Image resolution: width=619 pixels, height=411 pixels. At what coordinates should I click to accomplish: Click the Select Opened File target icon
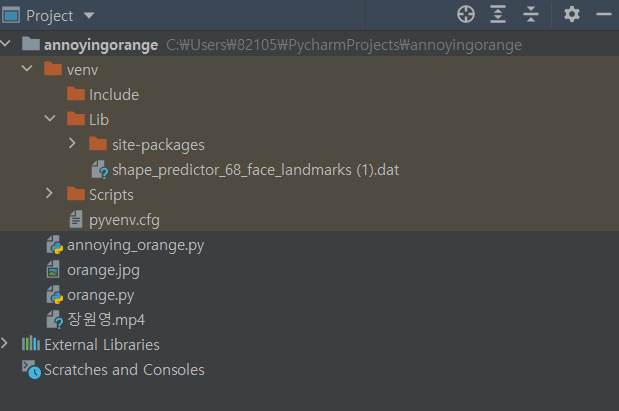point(466,14)
